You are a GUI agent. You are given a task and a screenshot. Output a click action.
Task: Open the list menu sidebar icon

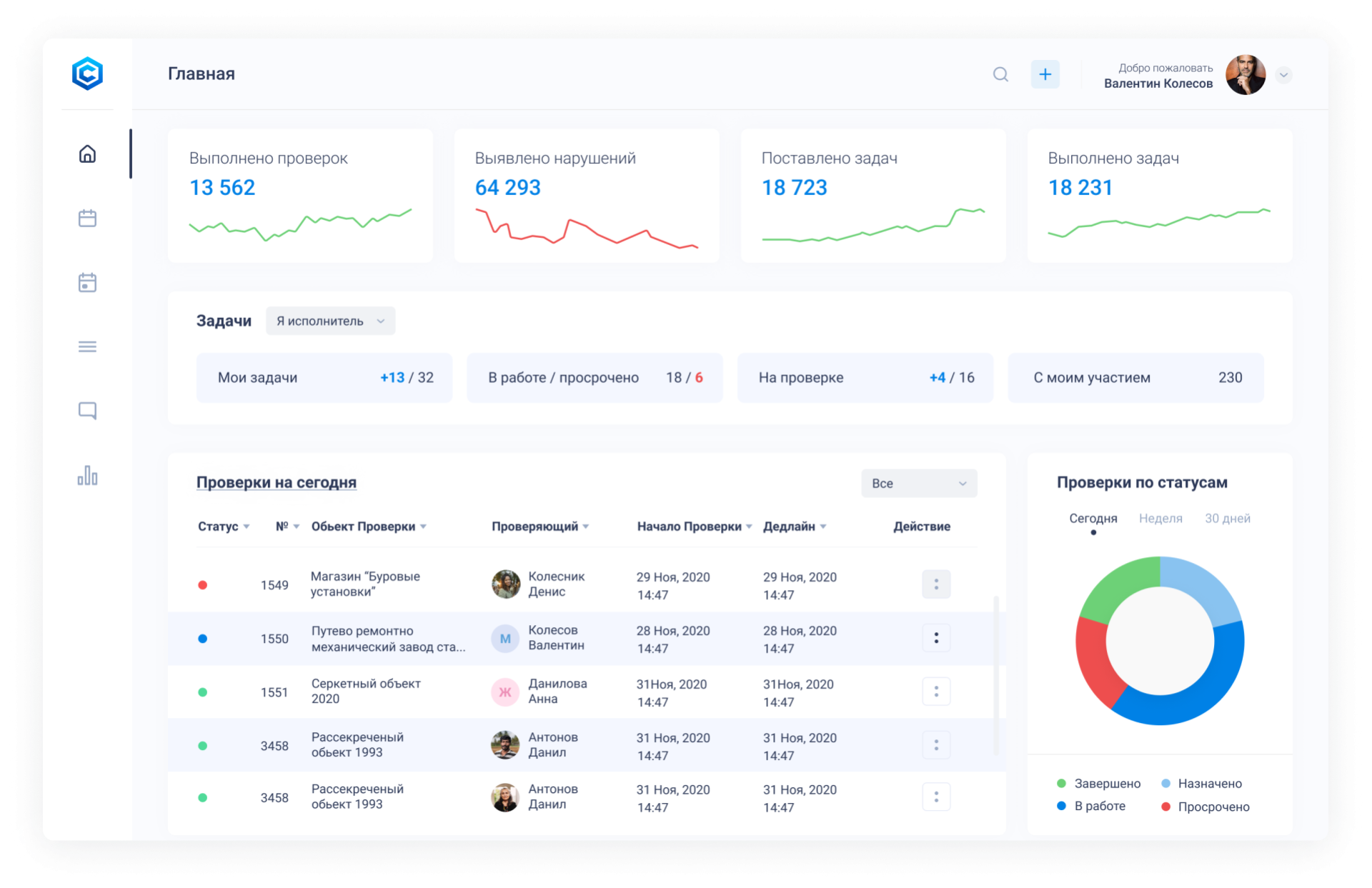pyautogui.click(x=87, y=346)
